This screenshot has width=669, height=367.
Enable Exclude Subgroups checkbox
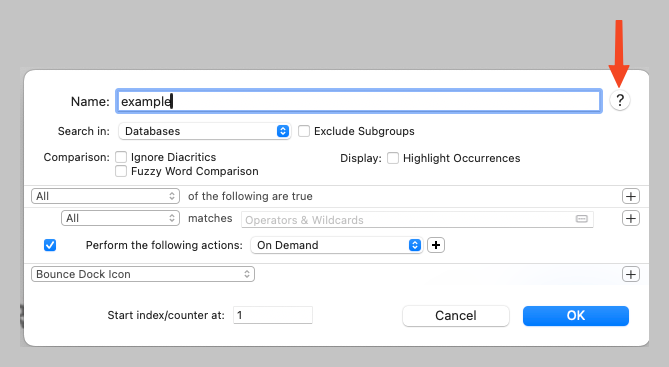pyautogui.click(x=304, y=131)
